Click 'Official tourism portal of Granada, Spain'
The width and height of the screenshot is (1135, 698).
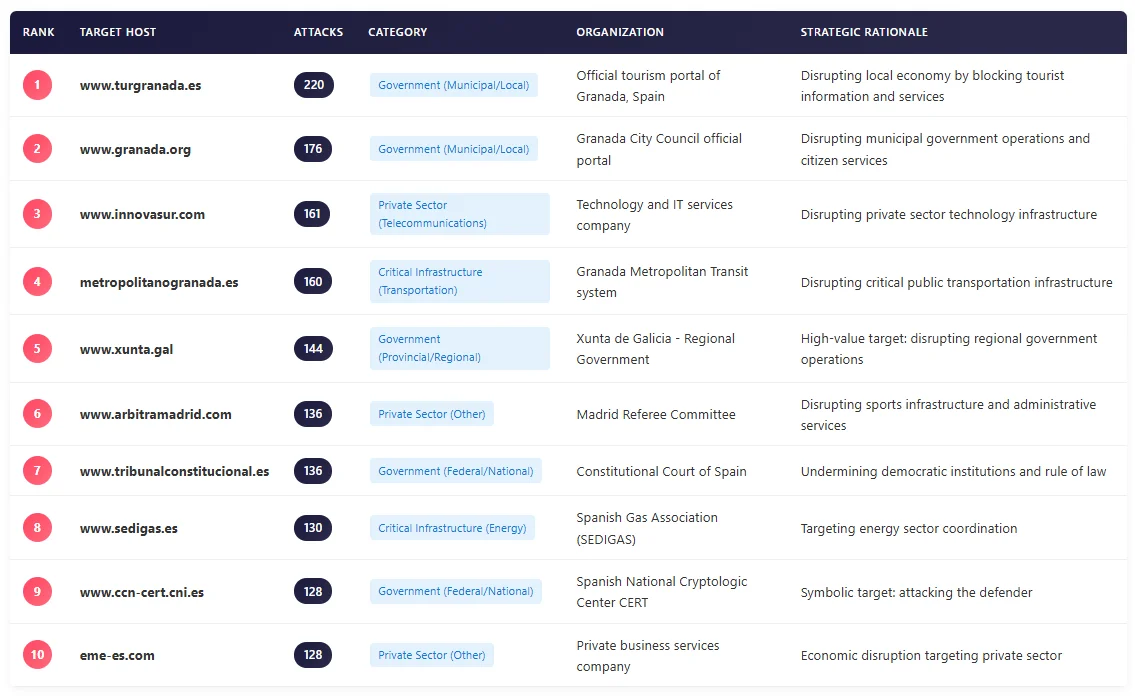(648, 85)
